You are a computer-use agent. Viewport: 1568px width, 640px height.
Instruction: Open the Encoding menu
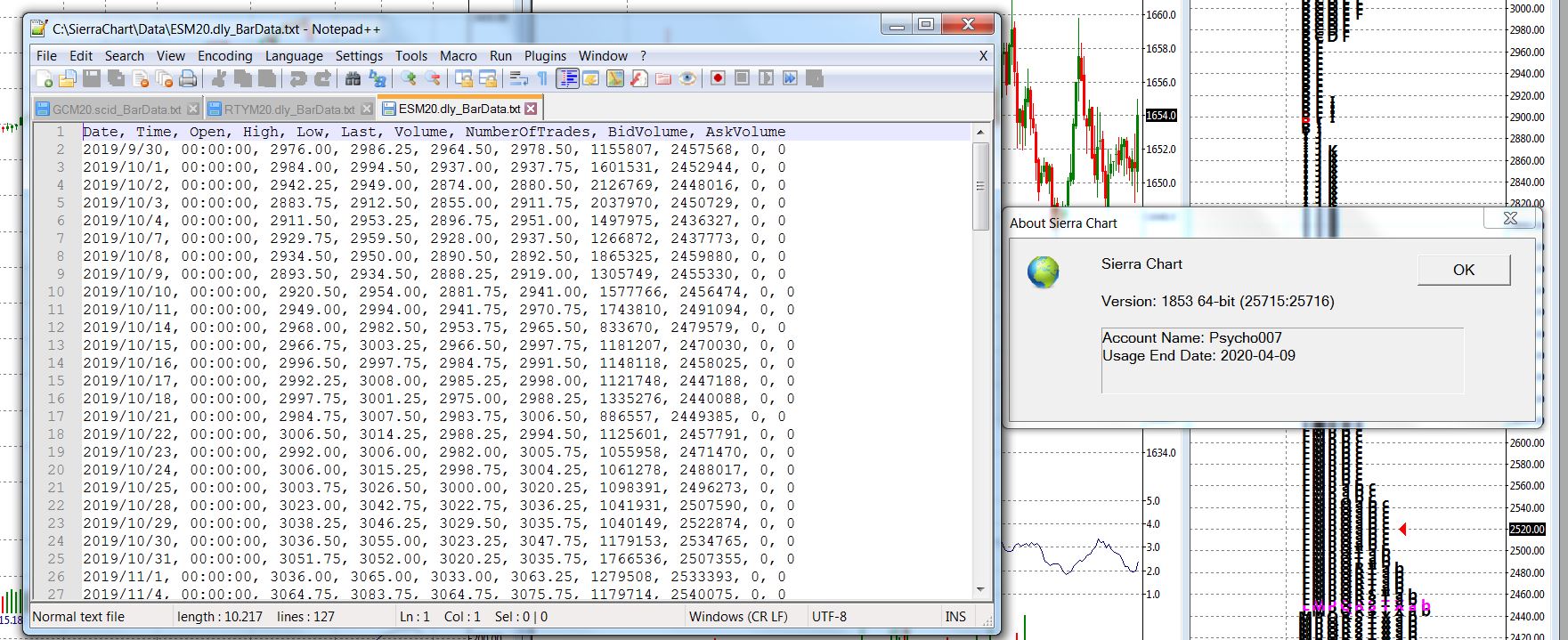click(x=224, y=55)
